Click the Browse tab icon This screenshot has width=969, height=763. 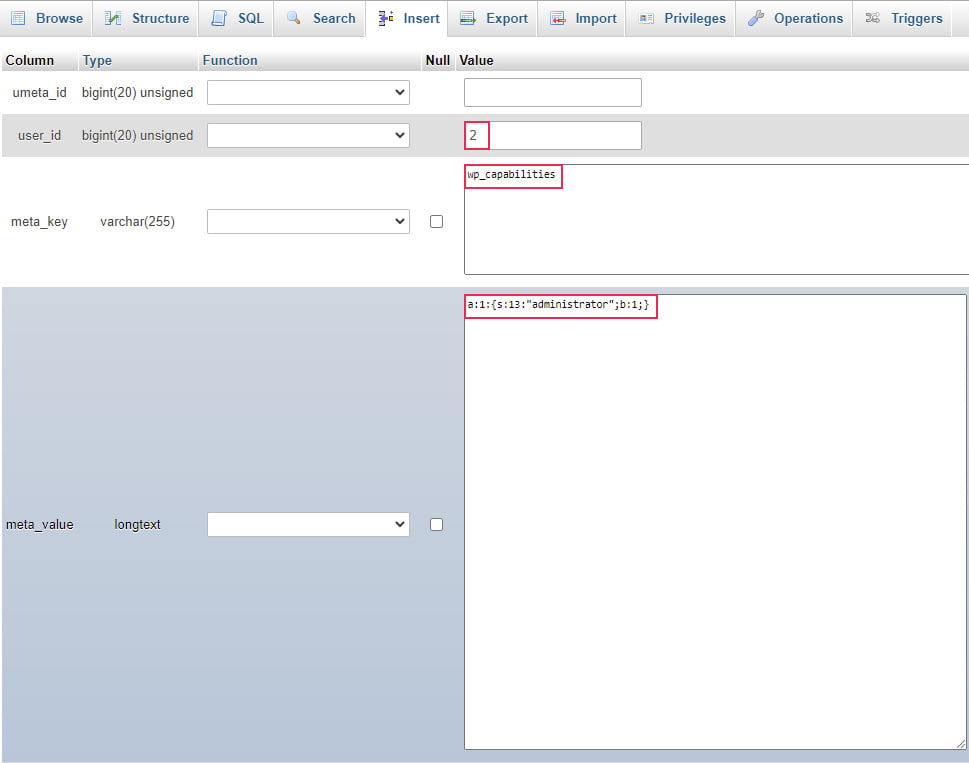(x=19, y=18)
